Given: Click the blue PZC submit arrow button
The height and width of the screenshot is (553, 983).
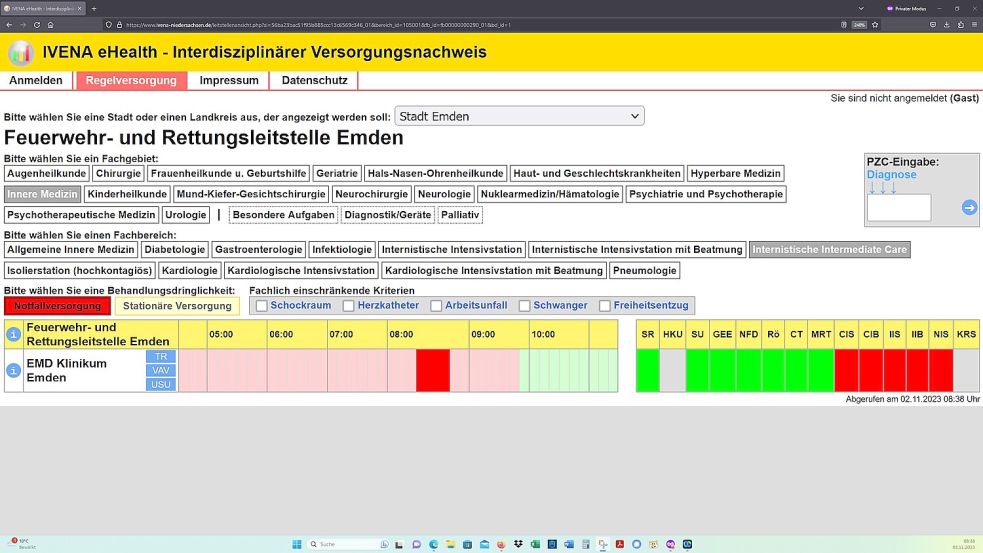Looking at the screenshot, I should point(969,208).
